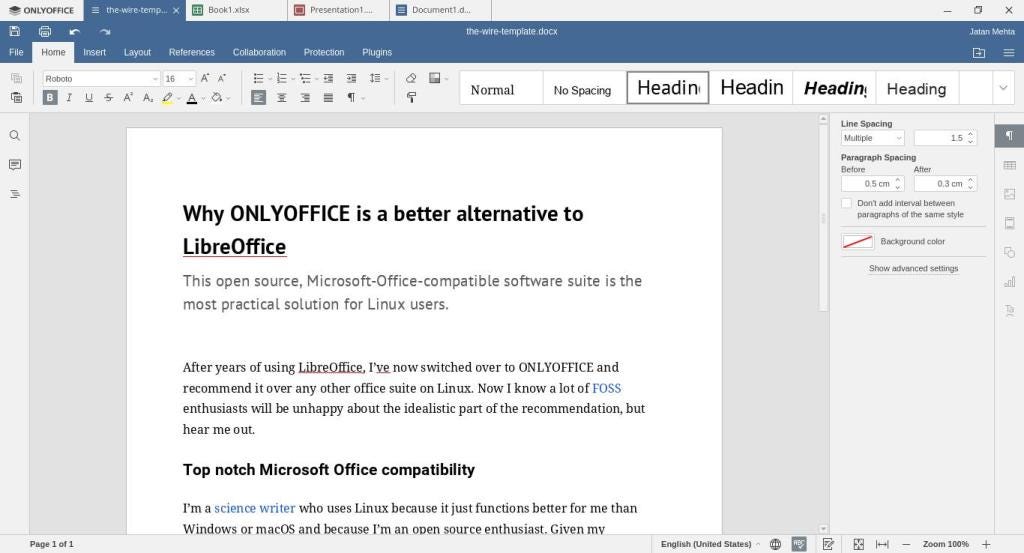This screenshot has height=553, width=1024.
Task: Open header and footer settings in sidebar
Action: pos(1010,223)
